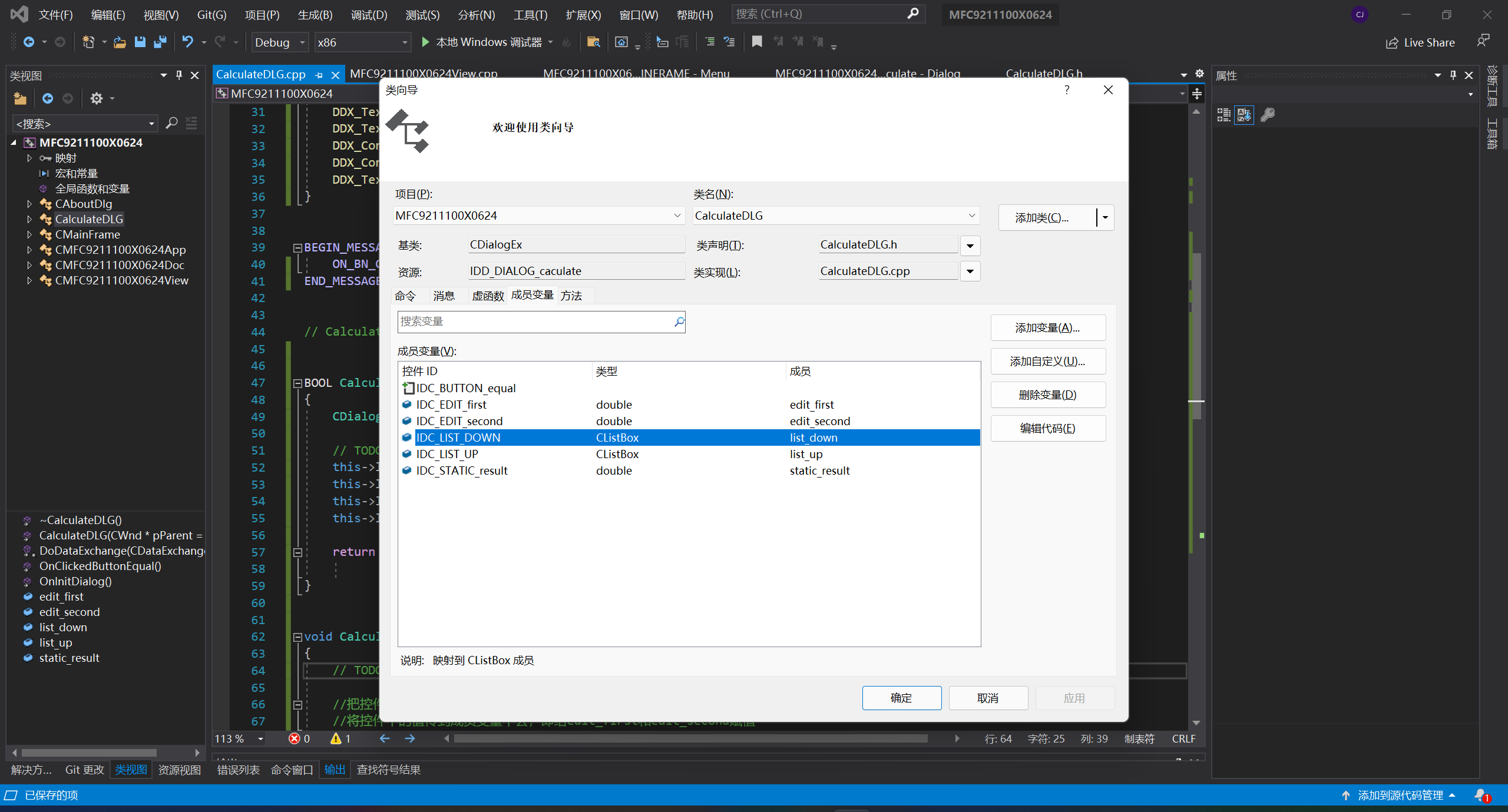Image resolution: width=1508 pixels, height=812 pixels.
Task: Click the 添加变量(A)... button
Action: coord(1047,328)
